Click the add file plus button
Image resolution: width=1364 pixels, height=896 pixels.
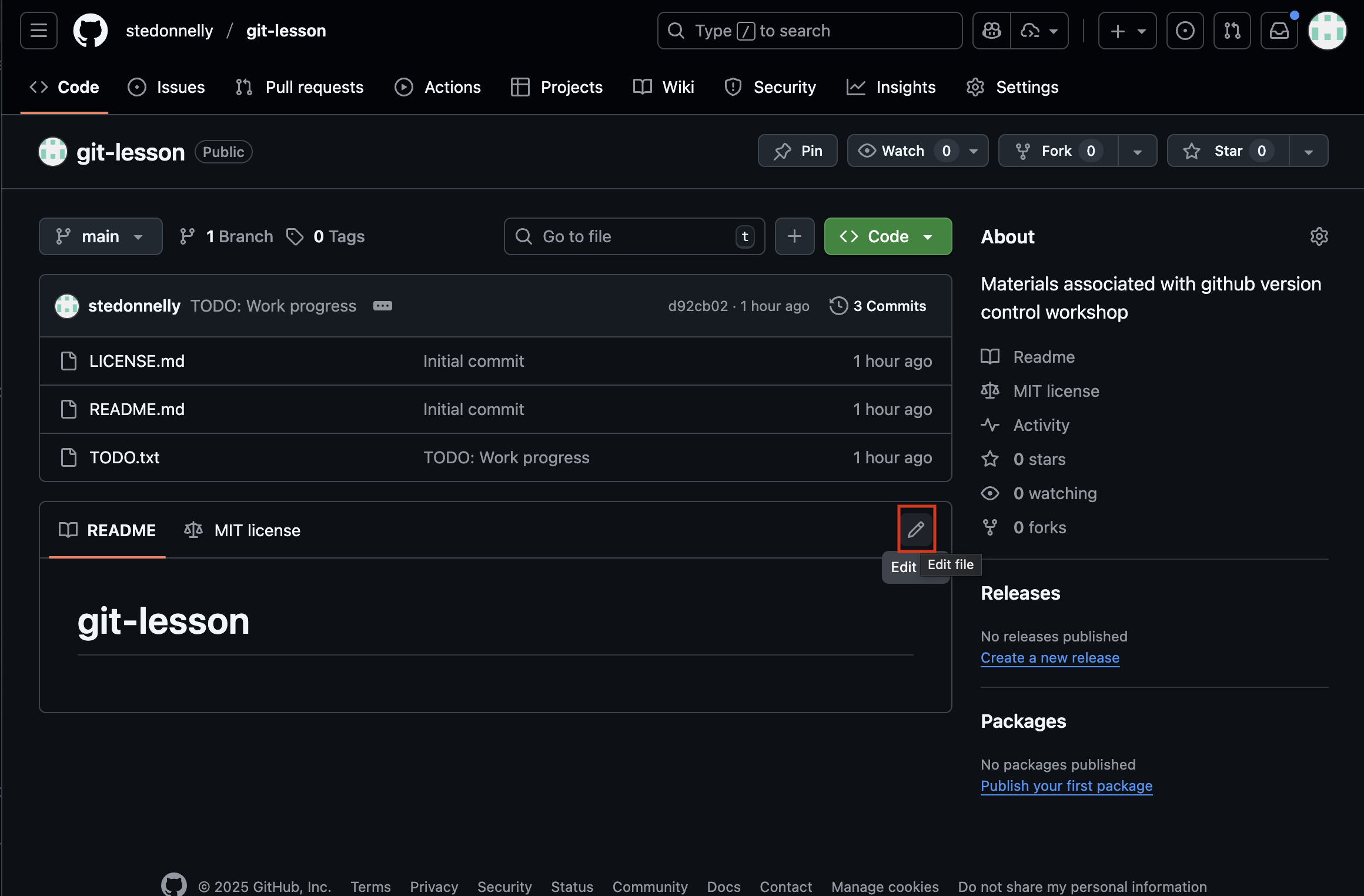pyautogui.click(x=794, y=236)
